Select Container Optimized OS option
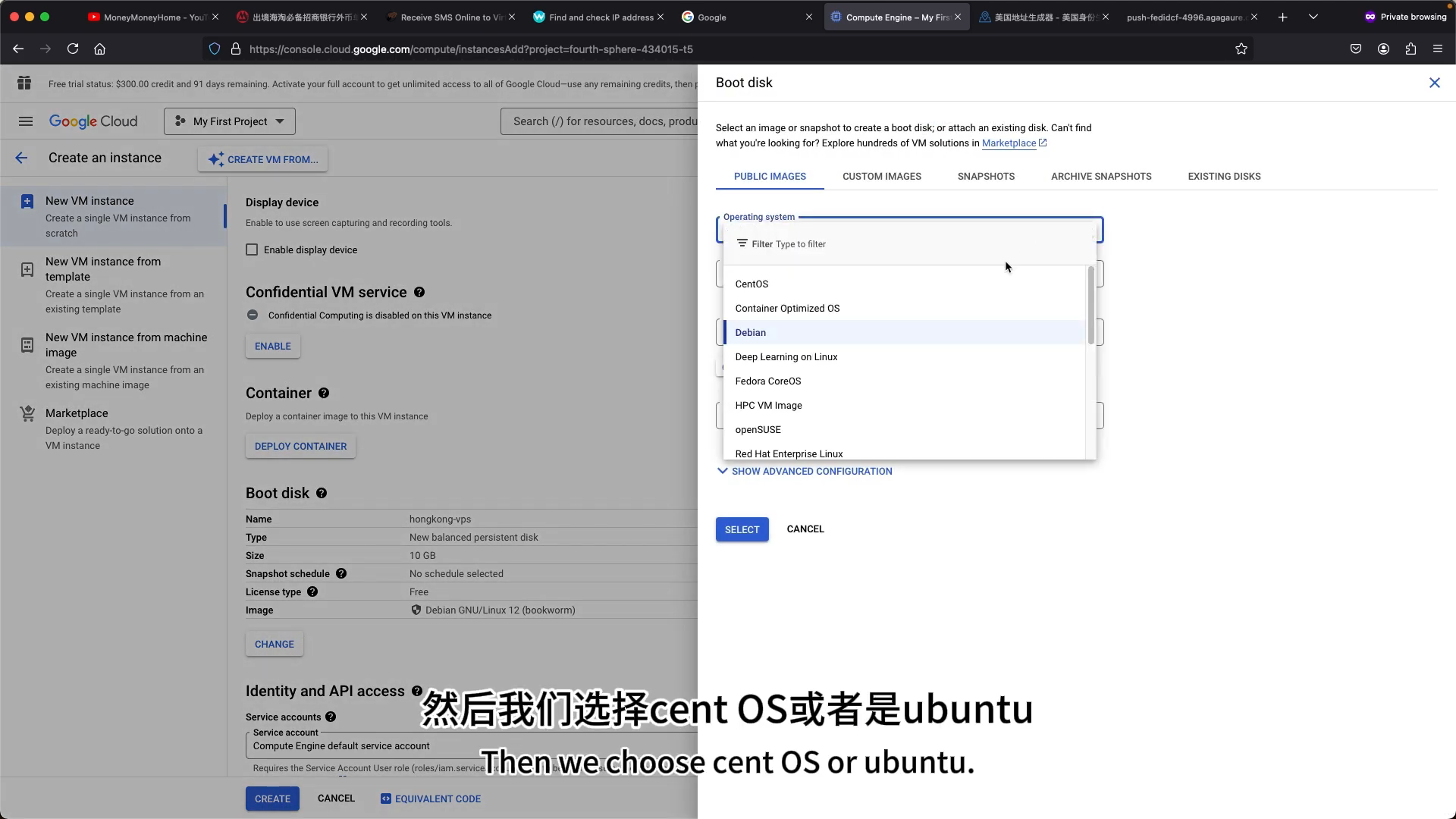This screenshot has width=1456, height=819. (x=904, y=308)
